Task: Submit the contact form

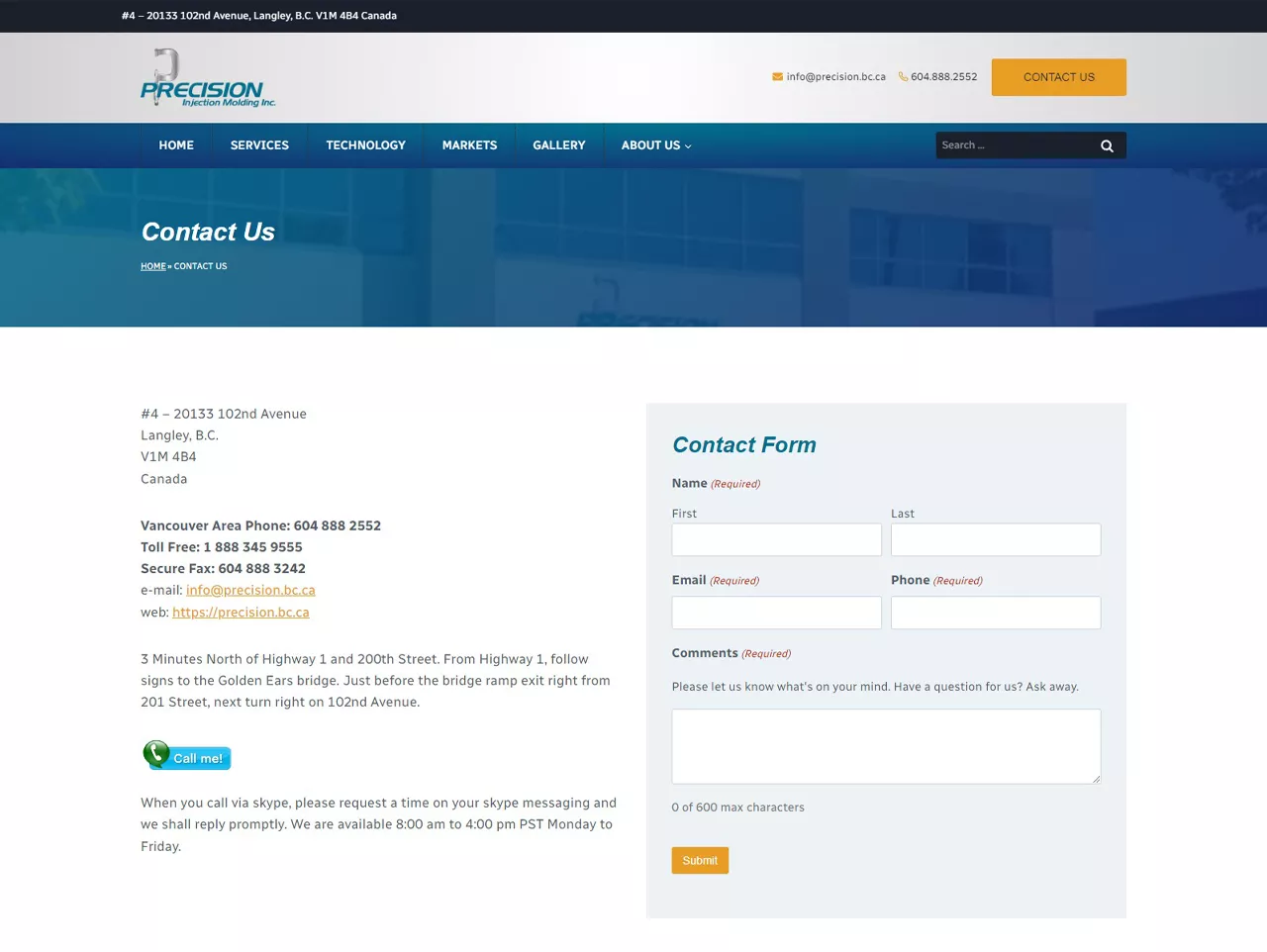Action: pyautogui.click(x=700, y=860)
